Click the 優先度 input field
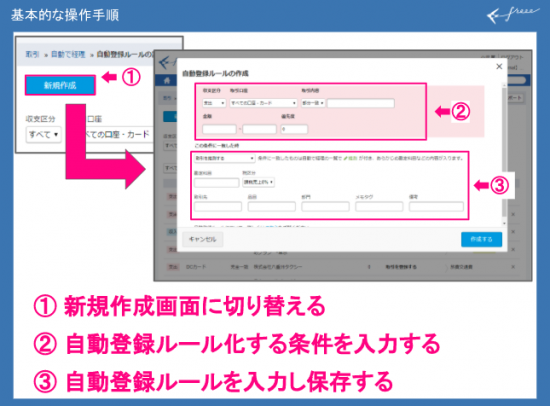 point(294,129)
